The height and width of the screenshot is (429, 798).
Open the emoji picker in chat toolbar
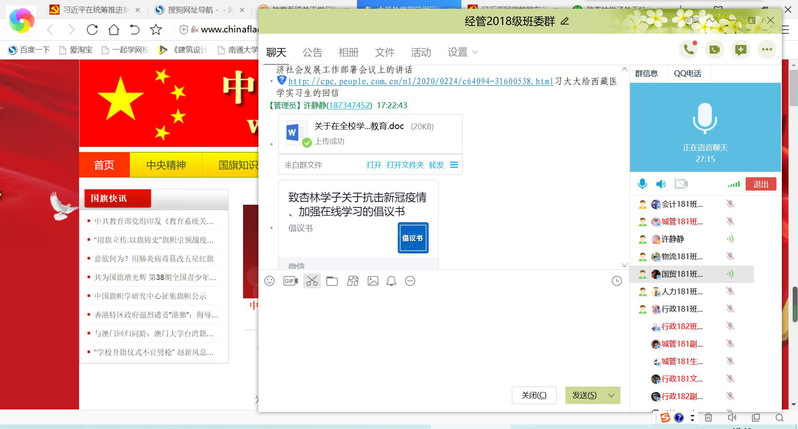pos(269,281)
